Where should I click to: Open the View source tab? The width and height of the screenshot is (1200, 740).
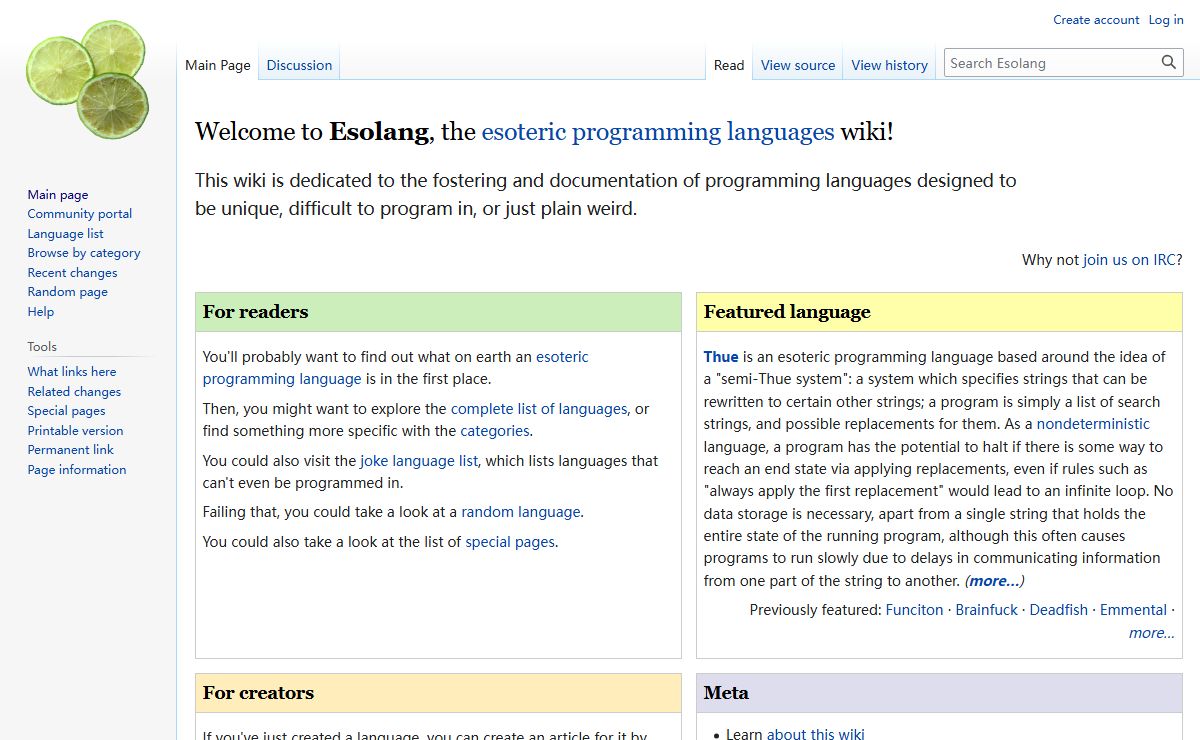(x=798, y=65)
